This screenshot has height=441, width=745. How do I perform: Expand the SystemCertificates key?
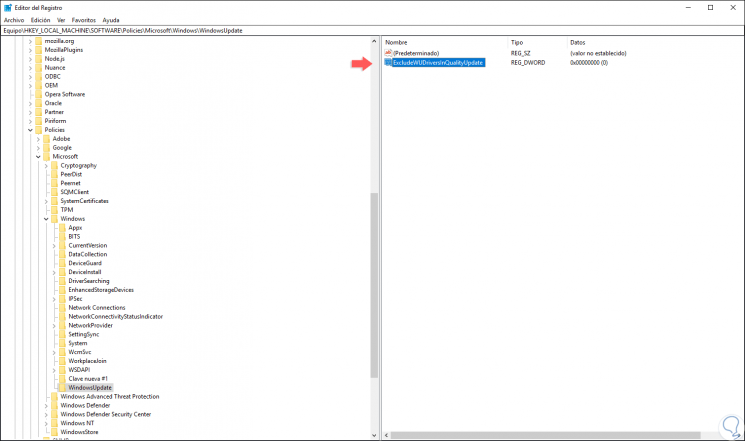(x=46, y=201)
